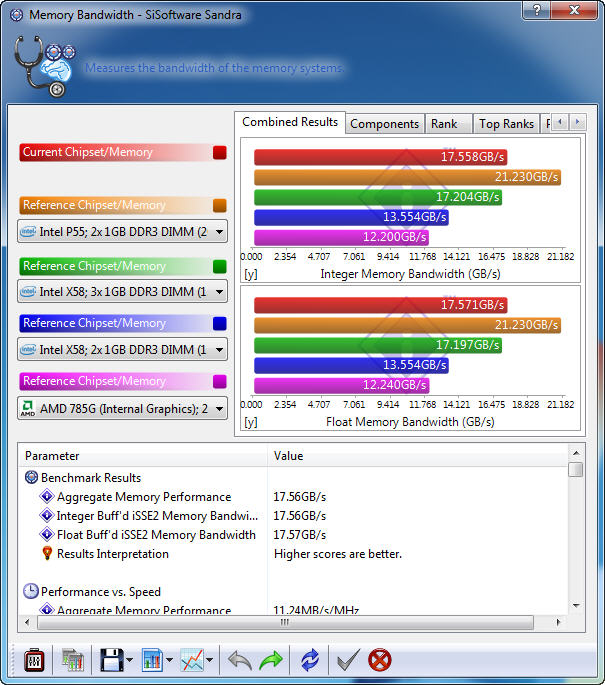Click the blue 13.554GB/s integer bandwidth bar

click(351, 217)
